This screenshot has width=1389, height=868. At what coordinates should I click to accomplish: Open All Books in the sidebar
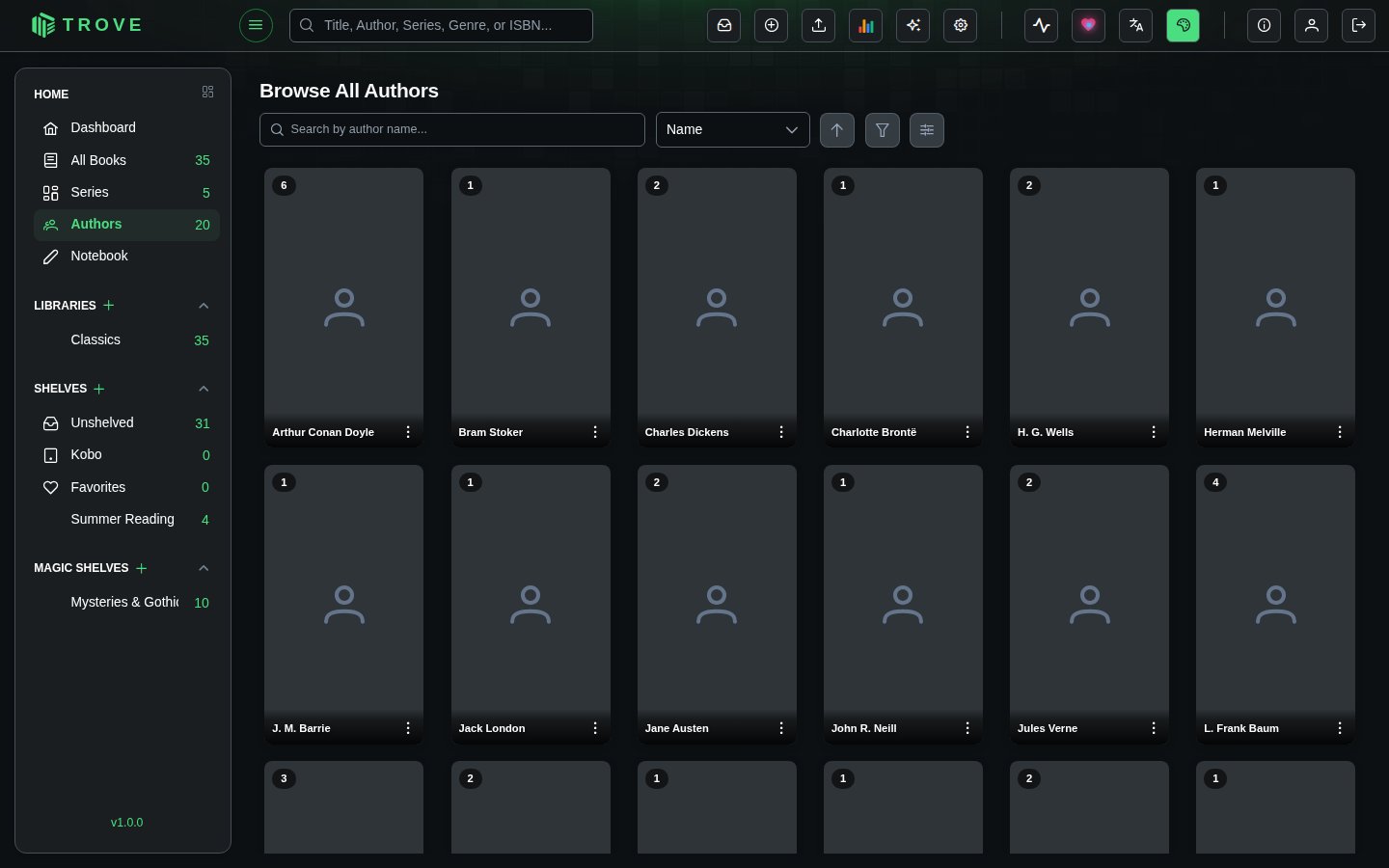(127, 160)
